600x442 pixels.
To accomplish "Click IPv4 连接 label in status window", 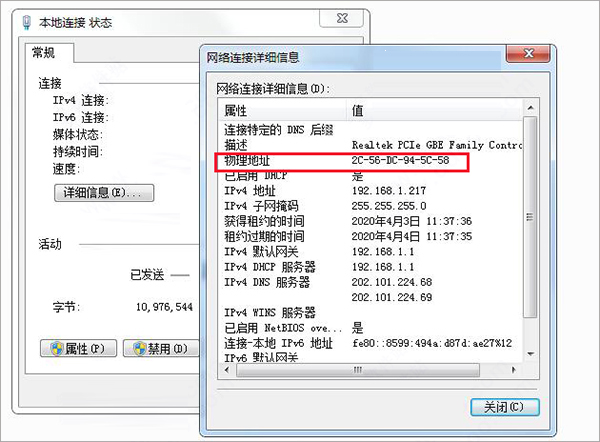I will pyautogui.click(x=81, y=101).
